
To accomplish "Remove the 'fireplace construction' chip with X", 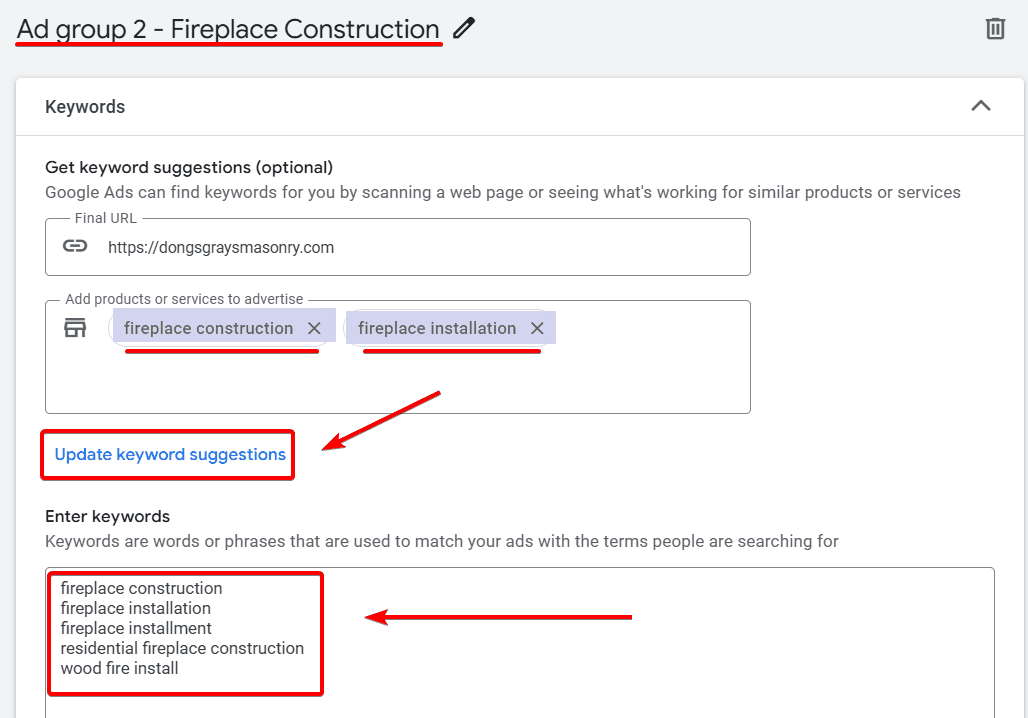I will click(314, 328).
